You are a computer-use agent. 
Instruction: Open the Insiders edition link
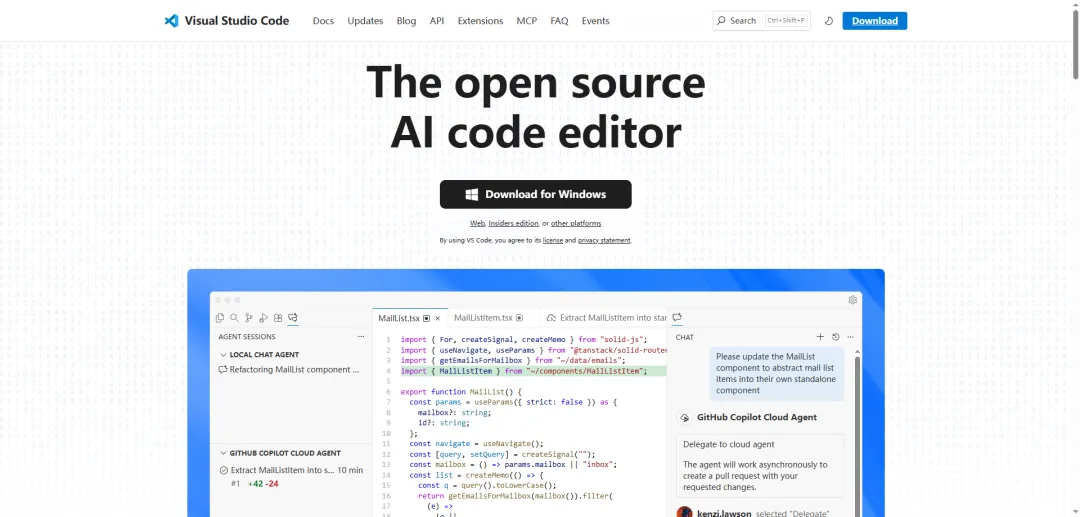tap(513, 223)
